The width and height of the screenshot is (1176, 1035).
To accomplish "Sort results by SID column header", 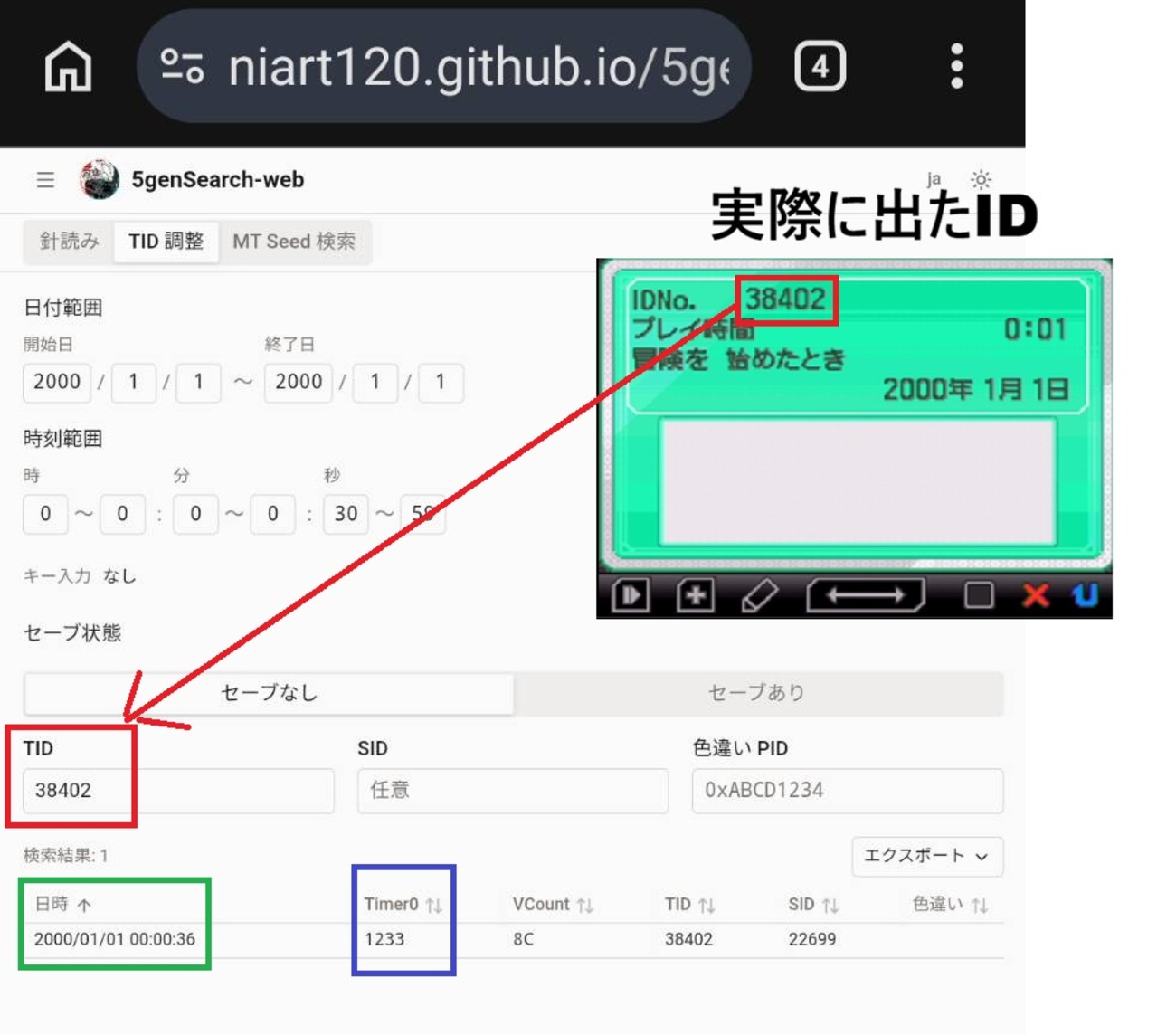I will click(813, 904).
